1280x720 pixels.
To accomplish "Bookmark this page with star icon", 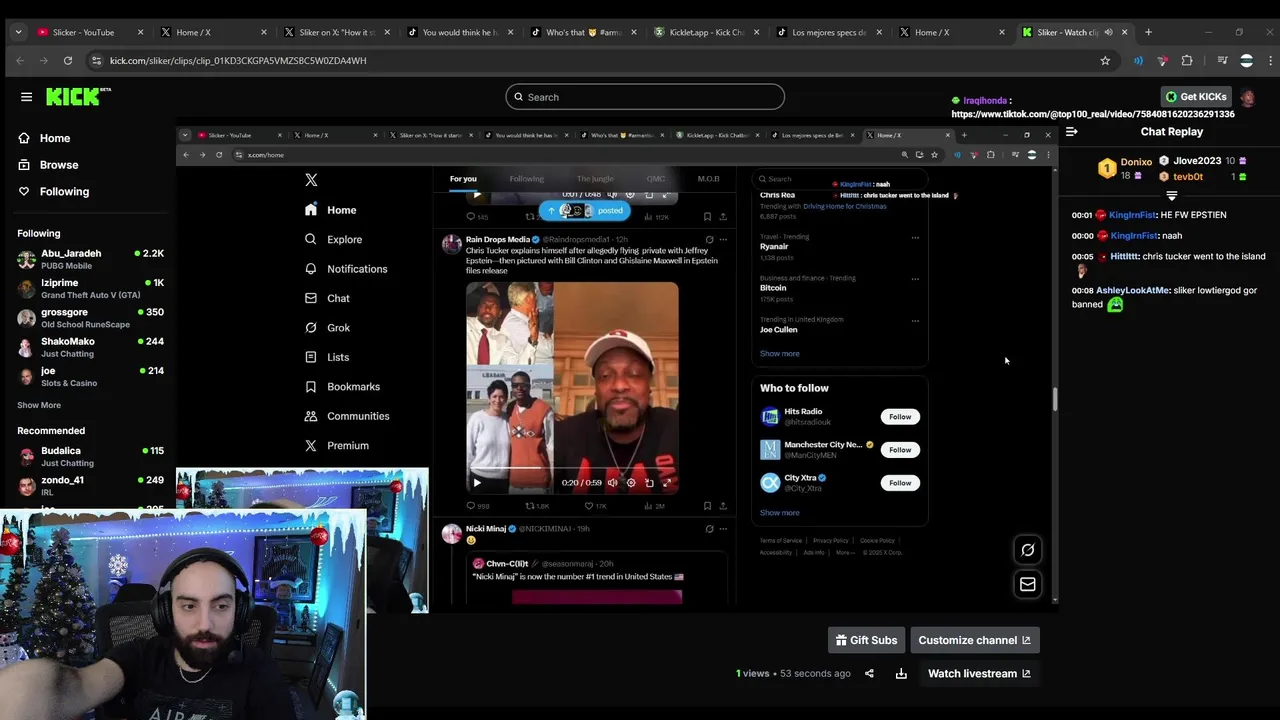I will [x=1105, y=60].
